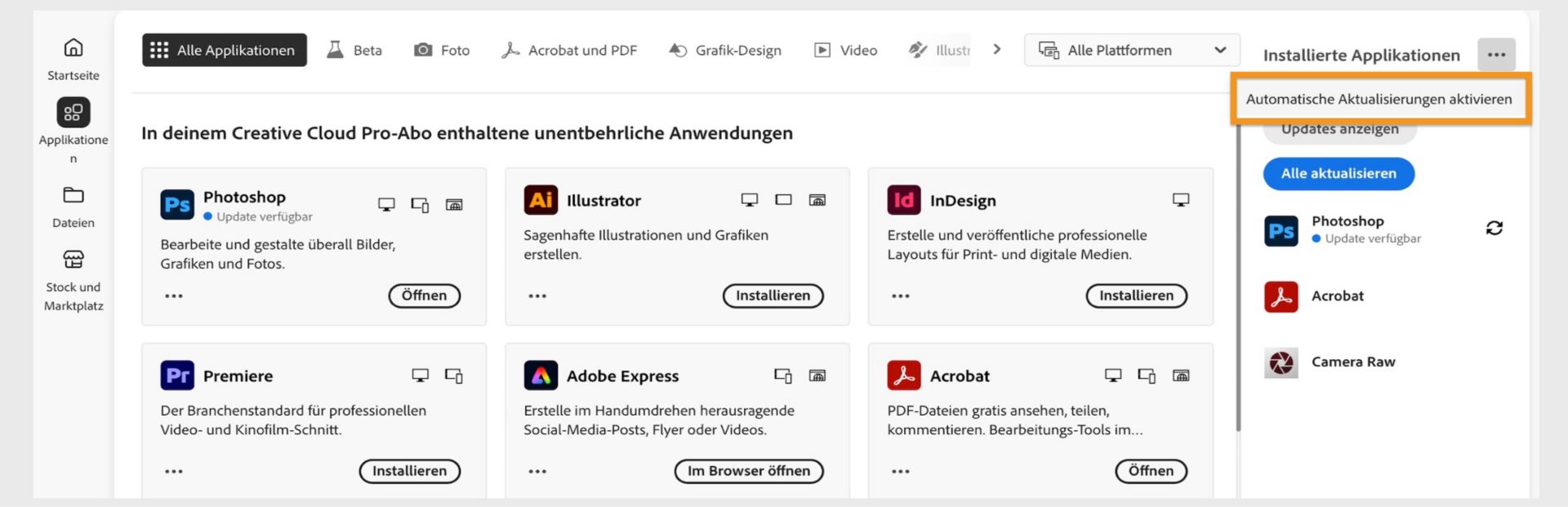
Task: Click Acrobat card web platform icon
Action: 1181,376
